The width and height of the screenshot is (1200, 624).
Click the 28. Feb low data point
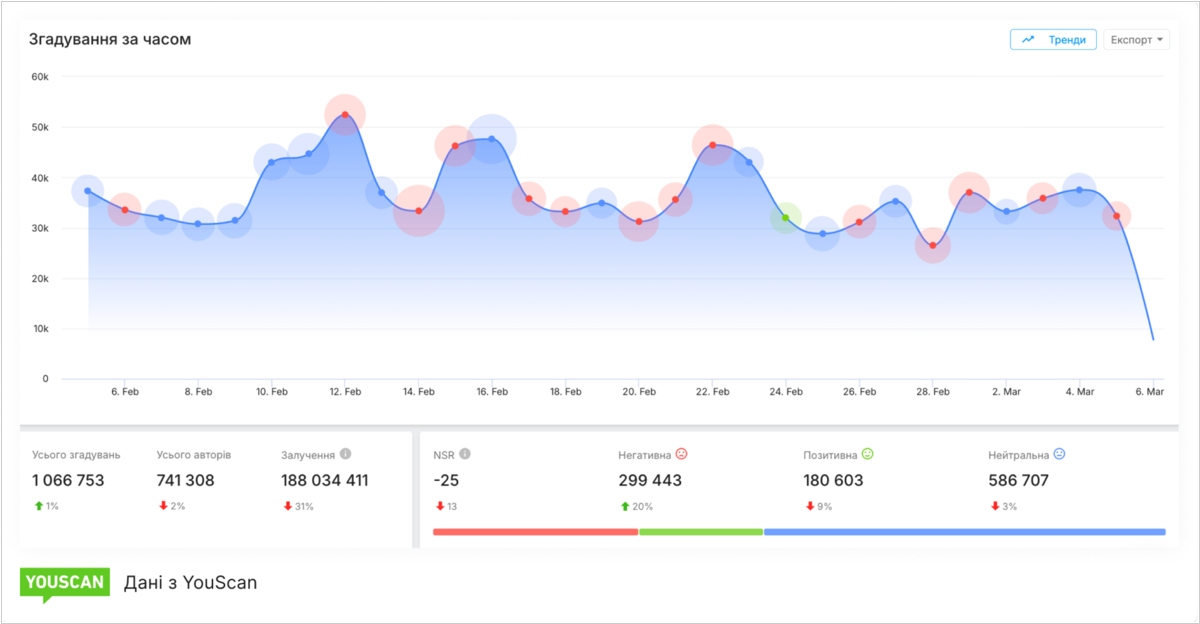pos(932,245)
